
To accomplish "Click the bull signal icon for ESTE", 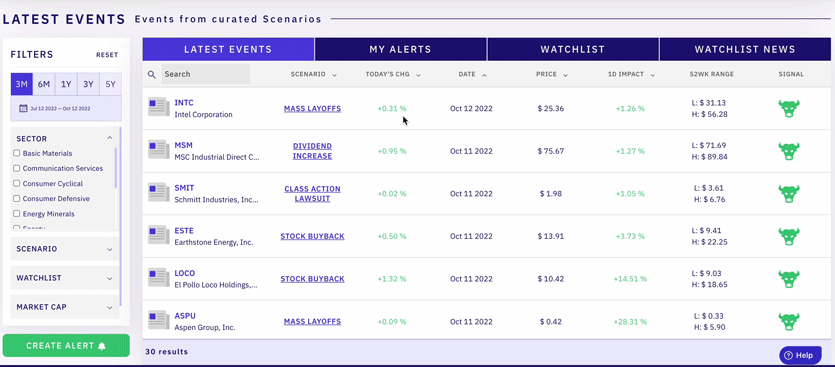I will tap(789, 236).
